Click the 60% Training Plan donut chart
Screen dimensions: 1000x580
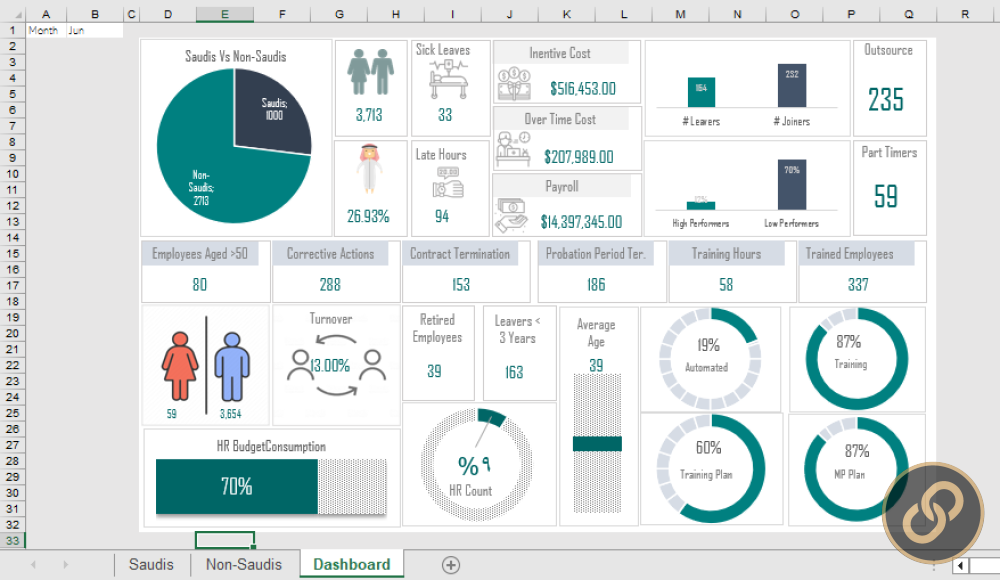(710, 468)
